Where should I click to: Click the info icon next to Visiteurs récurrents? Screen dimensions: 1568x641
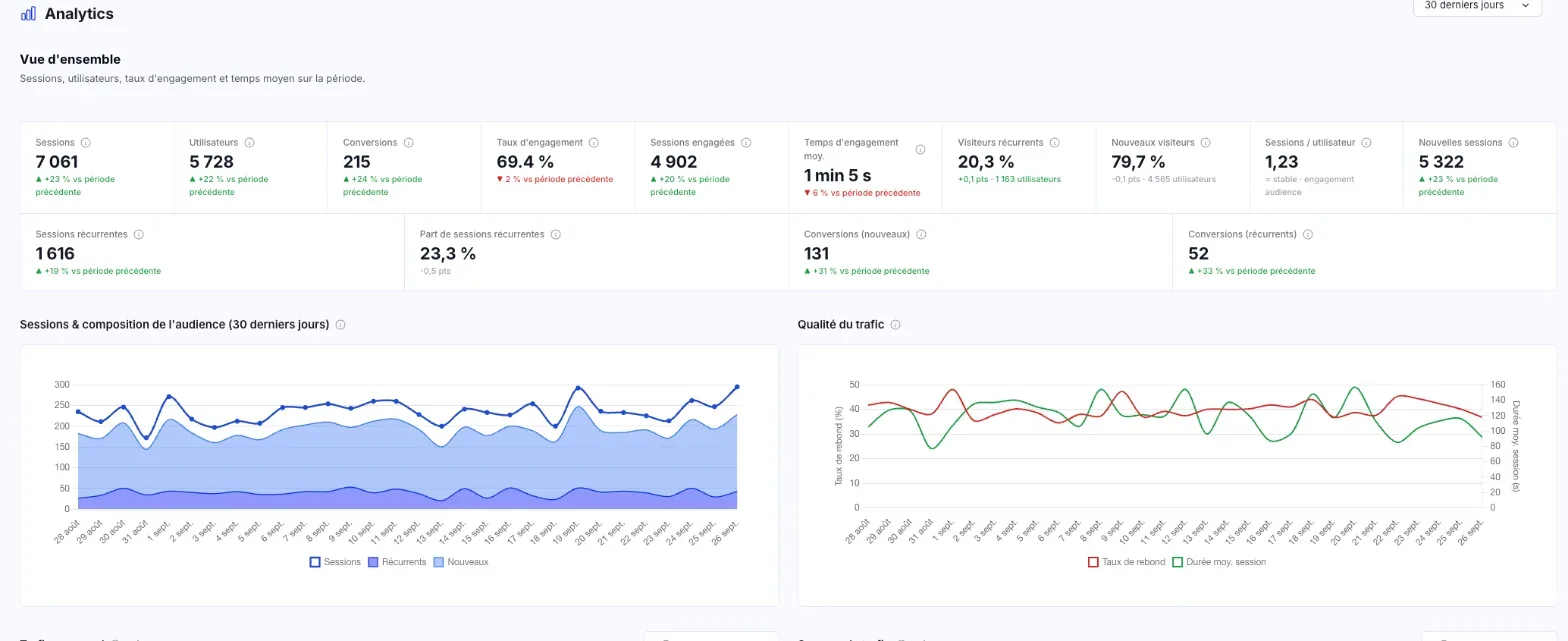pos(1055,143)
